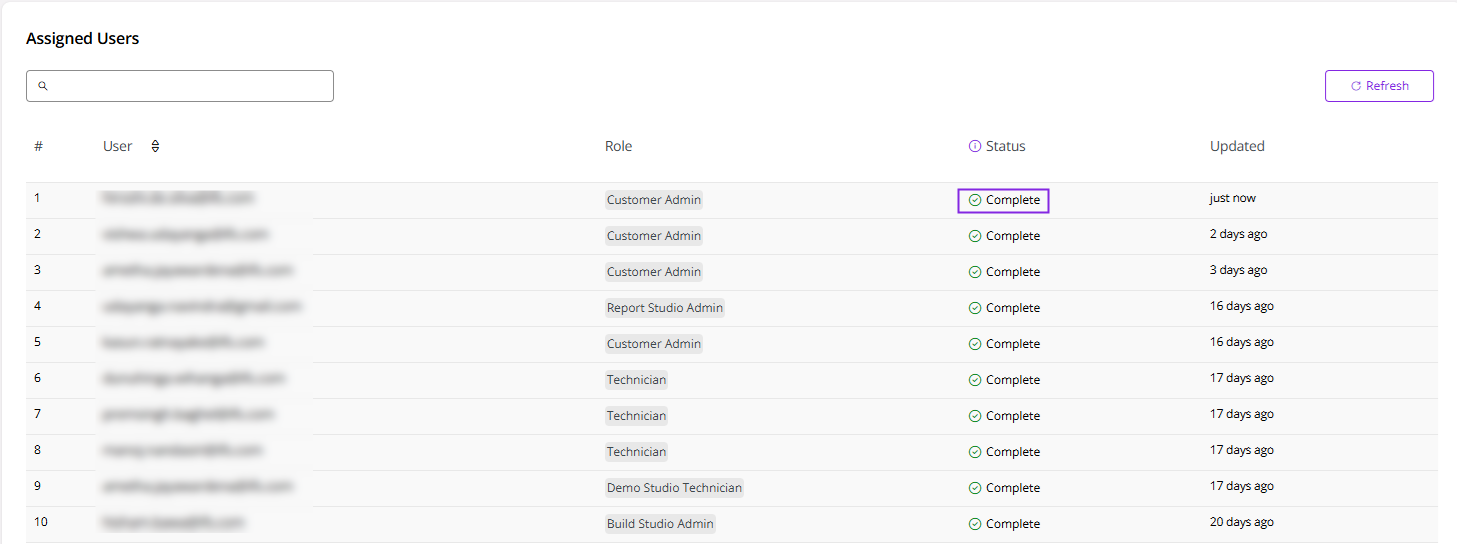This screenshot has height=544, width=1457.
Task: Click the User column header
Action: click(118, 146)
